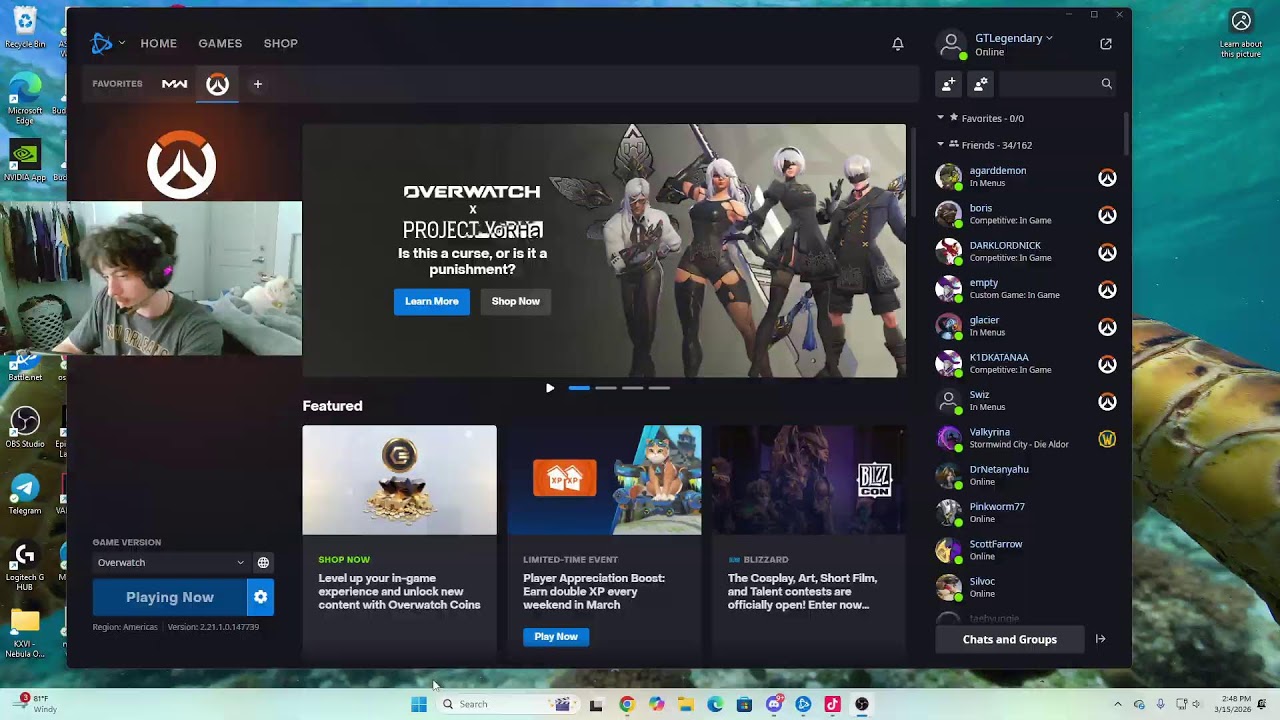Open File Explorer from taskbar

pyautogui.click(x=685, y=704)
